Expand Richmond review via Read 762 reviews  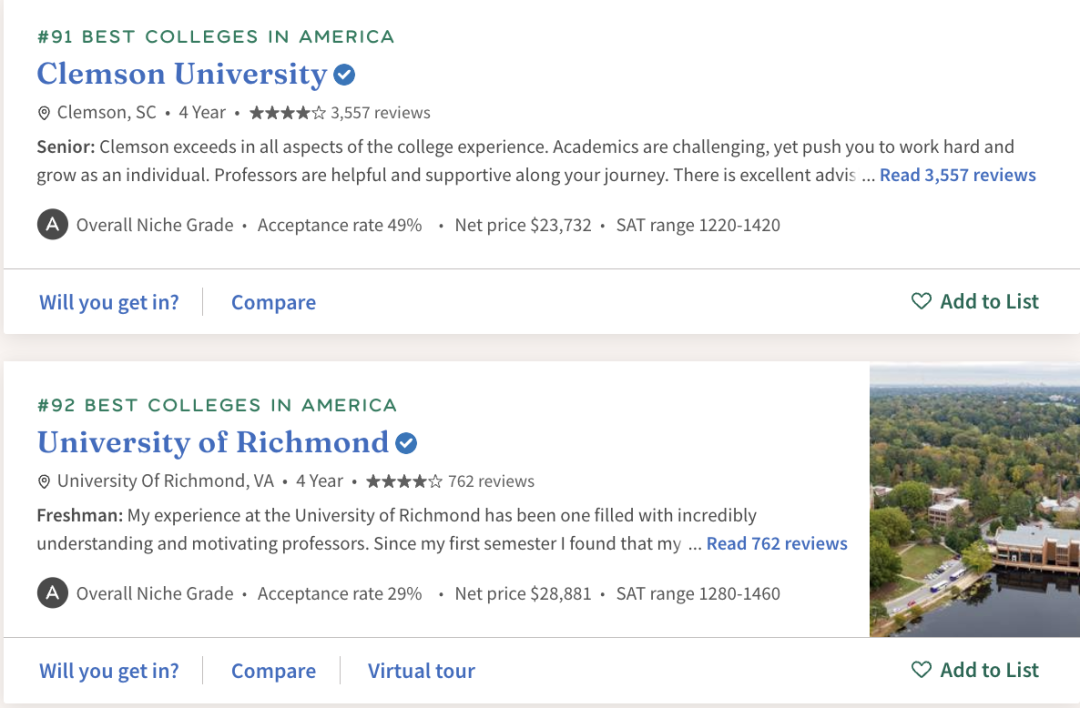[x=776, y=544]
